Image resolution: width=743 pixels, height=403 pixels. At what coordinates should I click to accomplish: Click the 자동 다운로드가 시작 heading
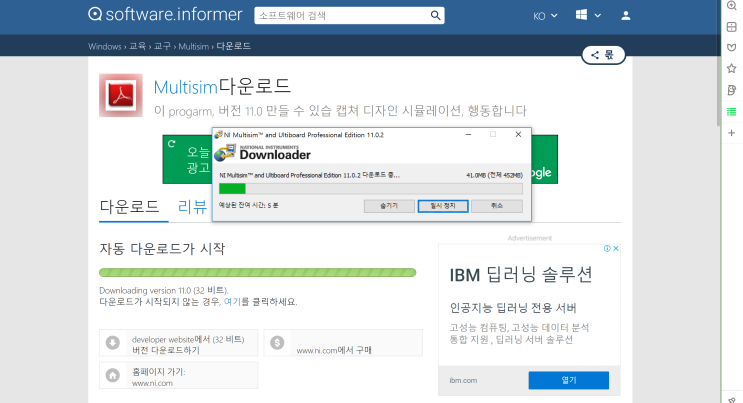tap(162, 249)
